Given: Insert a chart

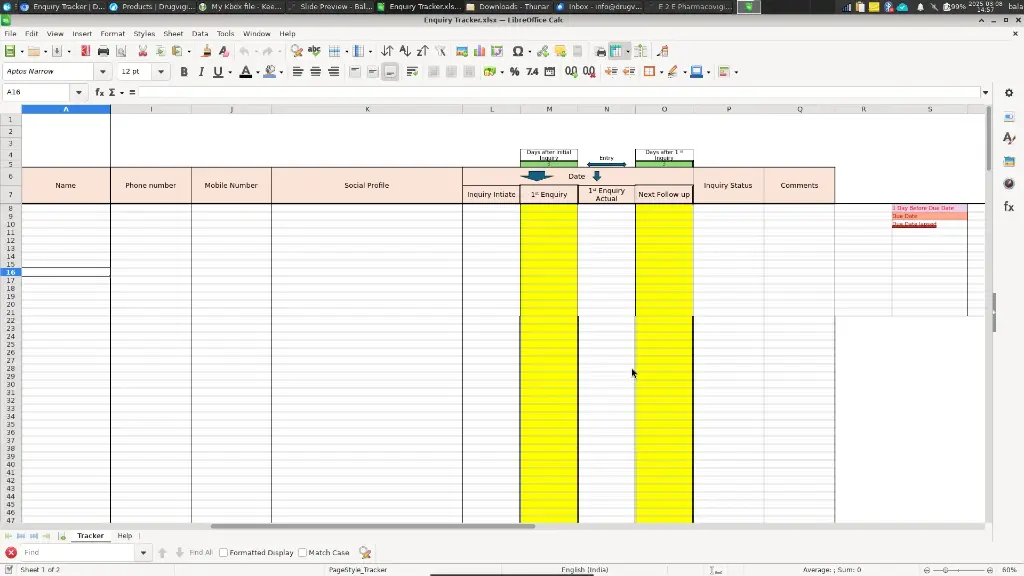Looking at the screenshot, I should pyautogui.click(x=478, y=51).
